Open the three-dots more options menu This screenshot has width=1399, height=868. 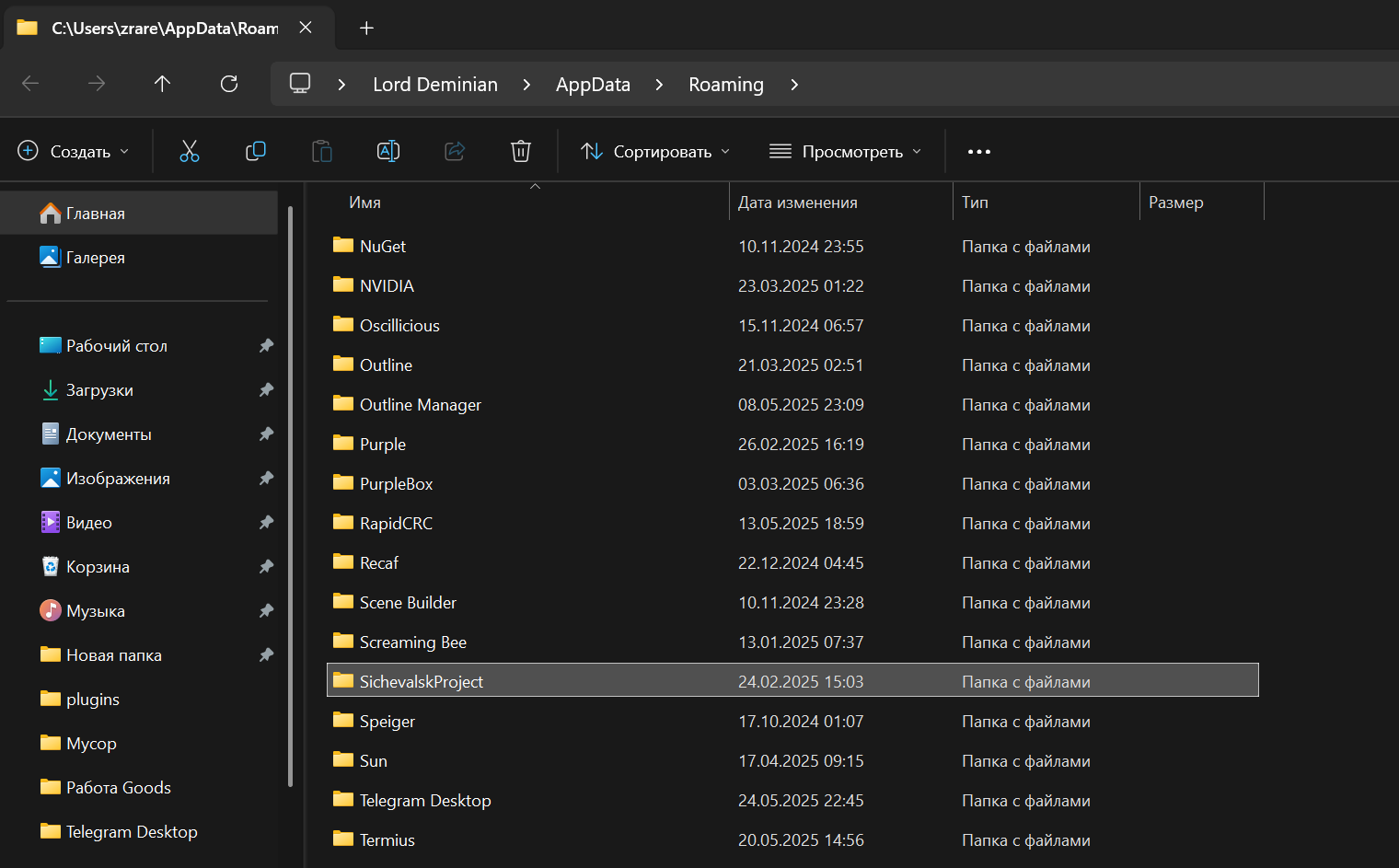[979, 151]
